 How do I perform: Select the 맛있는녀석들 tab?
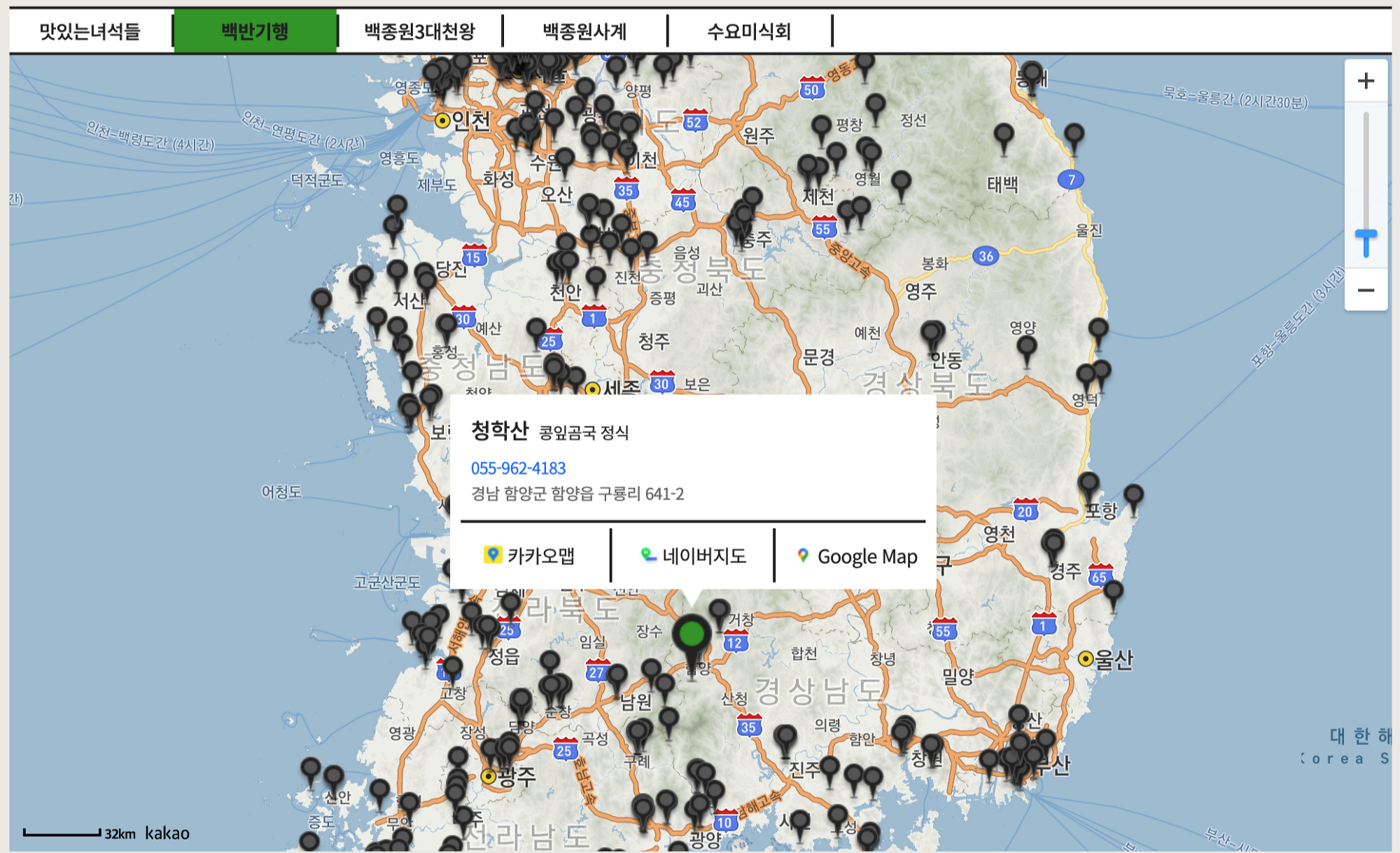point(90,32)
